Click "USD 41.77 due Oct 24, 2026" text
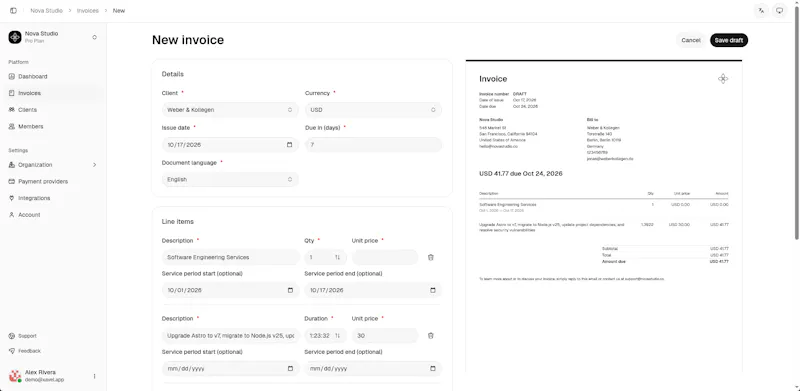Viewport: 800px width, 391px height. [521, 174]
